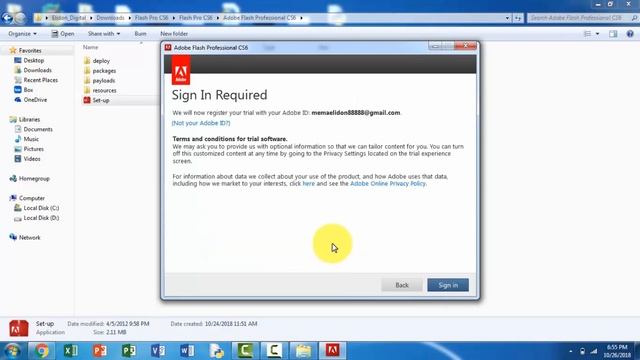Screen dimensions: 640x360
Task: Open PowerPoint from the taskbar
Action: [x=100, y=351]
